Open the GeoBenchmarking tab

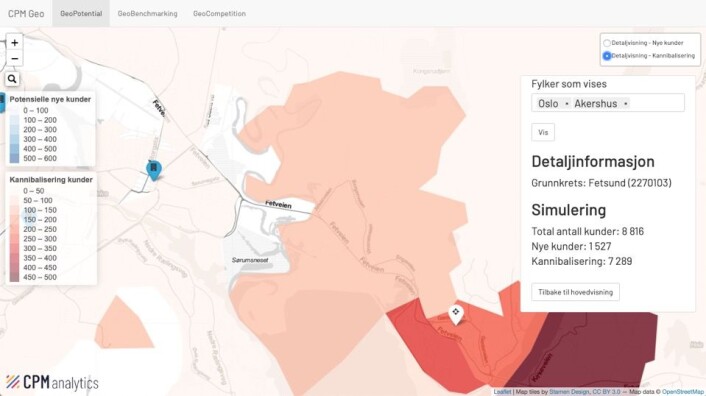point(147,14)
